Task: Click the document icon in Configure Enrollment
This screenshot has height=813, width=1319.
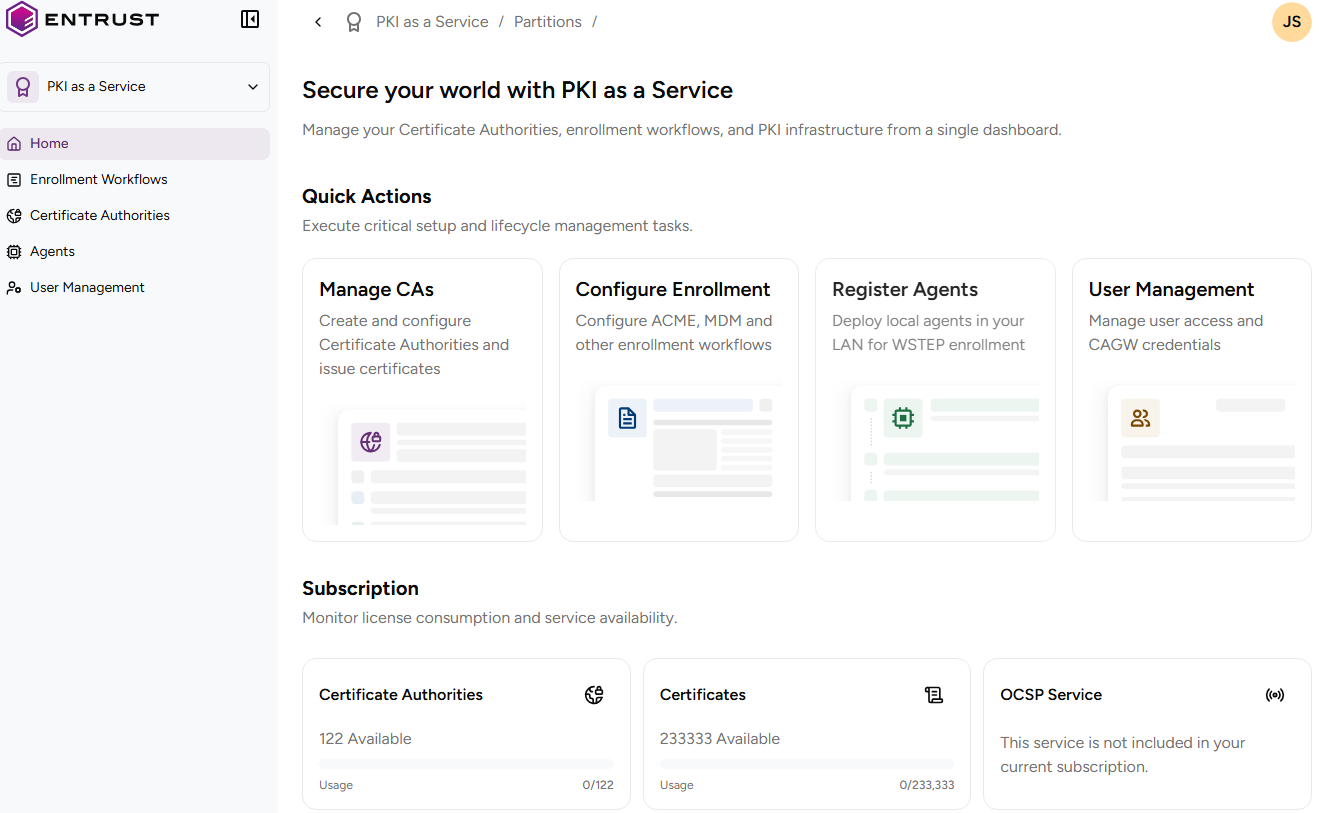Action: click(627, 418)
